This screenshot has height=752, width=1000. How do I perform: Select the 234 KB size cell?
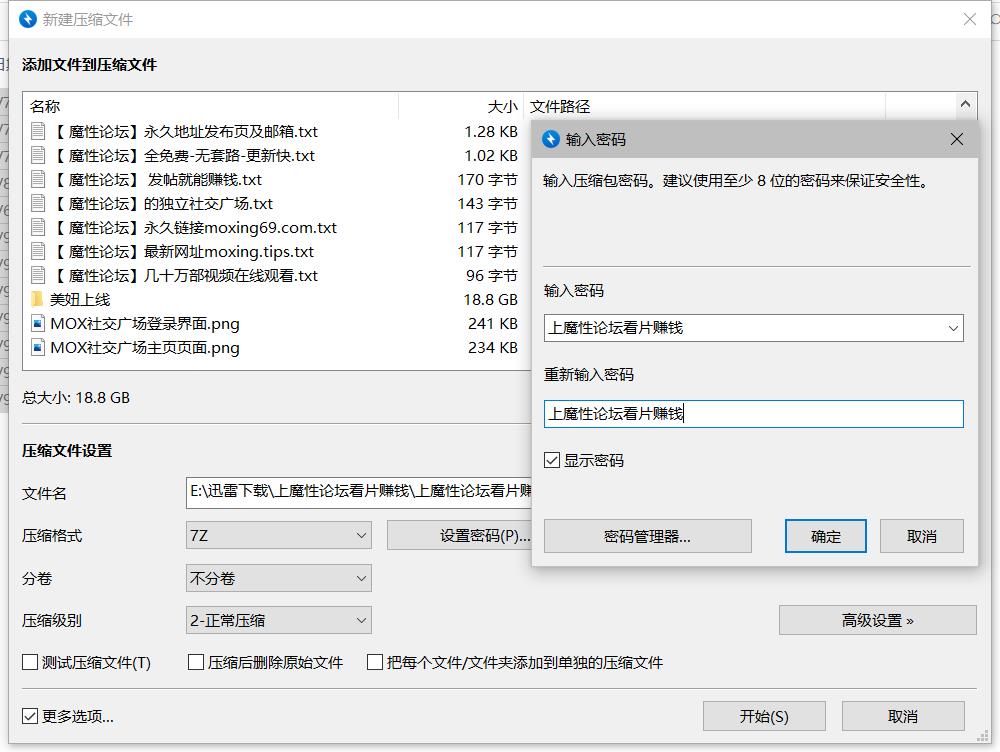point(492,348)
